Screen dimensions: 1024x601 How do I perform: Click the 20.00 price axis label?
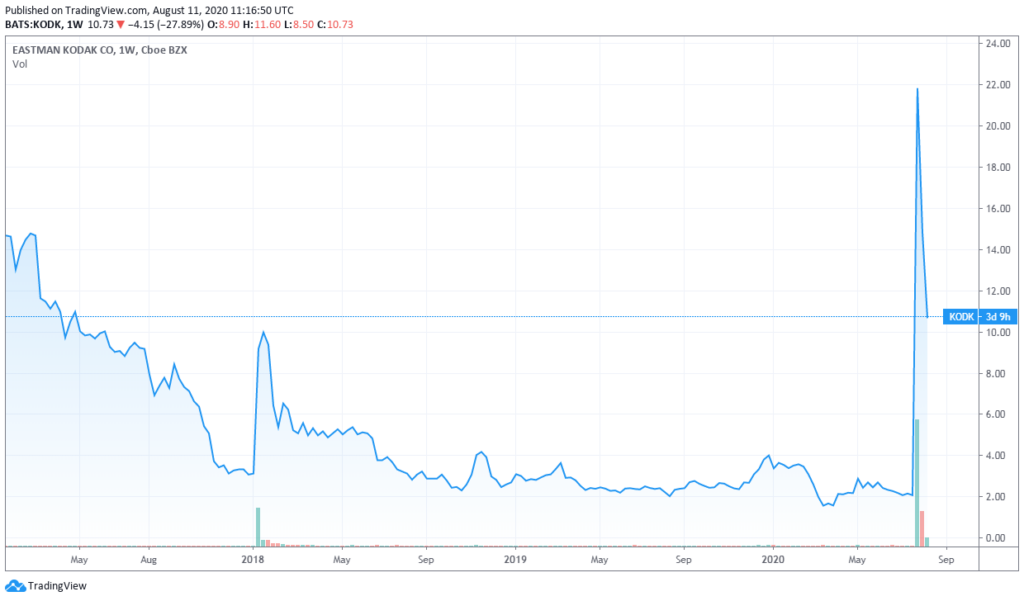coord(998,126)
